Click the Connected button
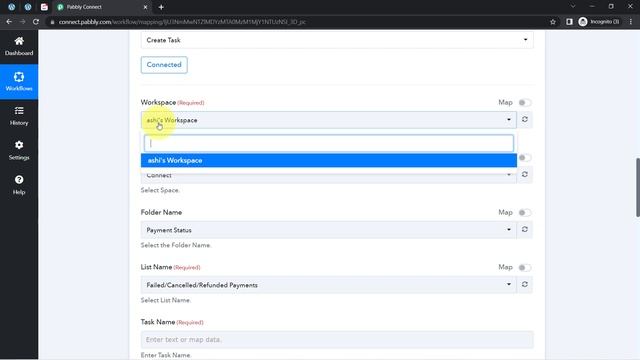This screenshot has height=360, width=640. click(x=164, y=65)
